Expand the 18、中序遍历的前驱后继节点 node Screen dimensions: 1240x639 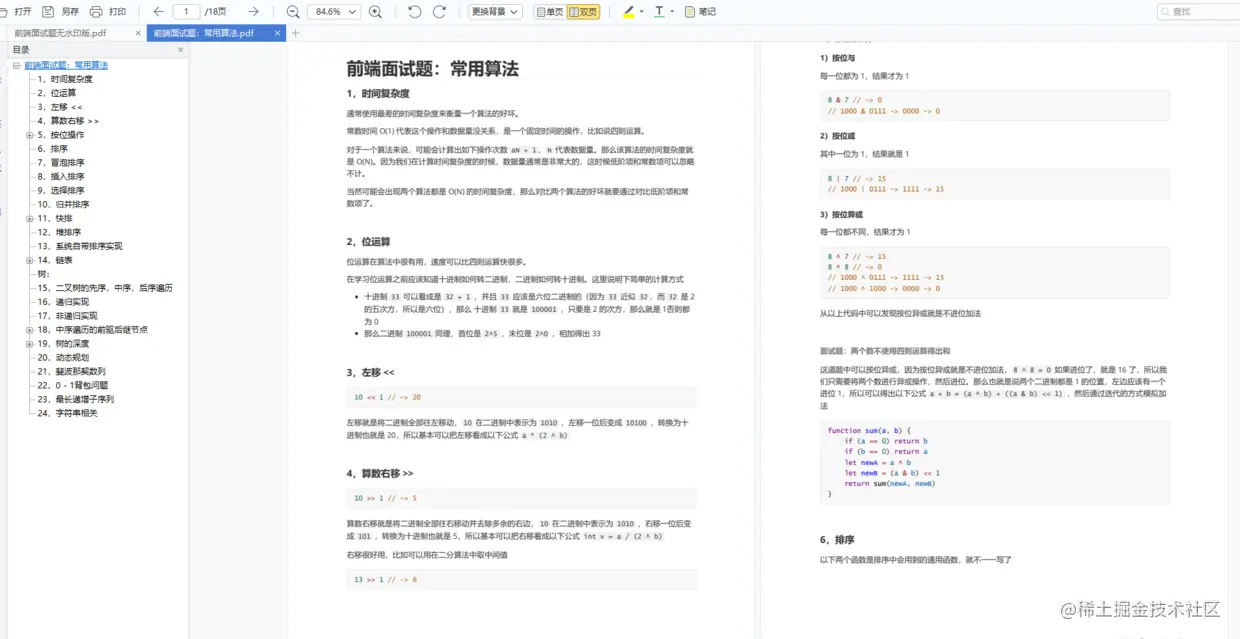29,329
